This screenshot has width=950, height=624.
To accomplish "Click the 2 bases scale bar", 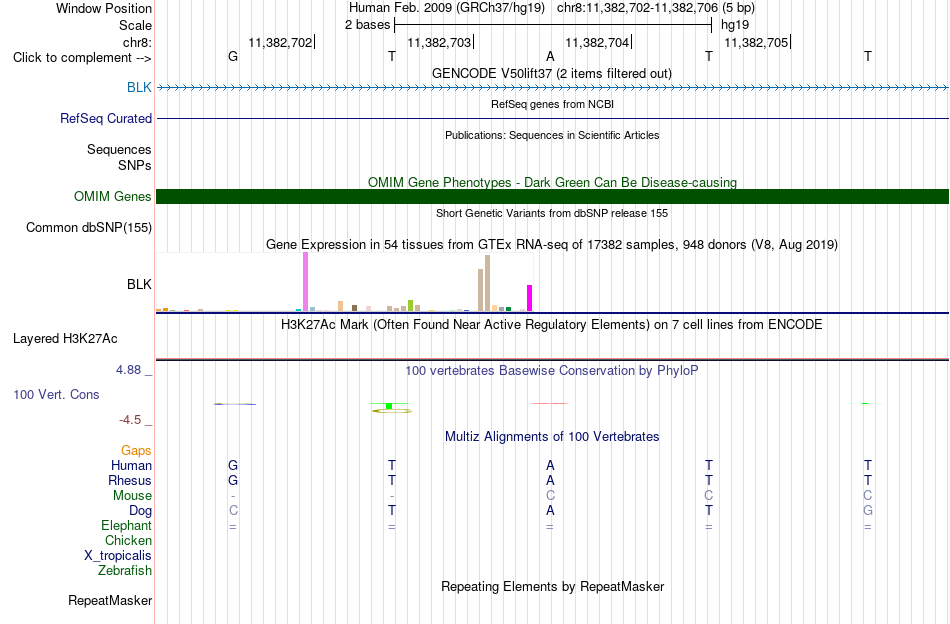I will pos(553,25).
